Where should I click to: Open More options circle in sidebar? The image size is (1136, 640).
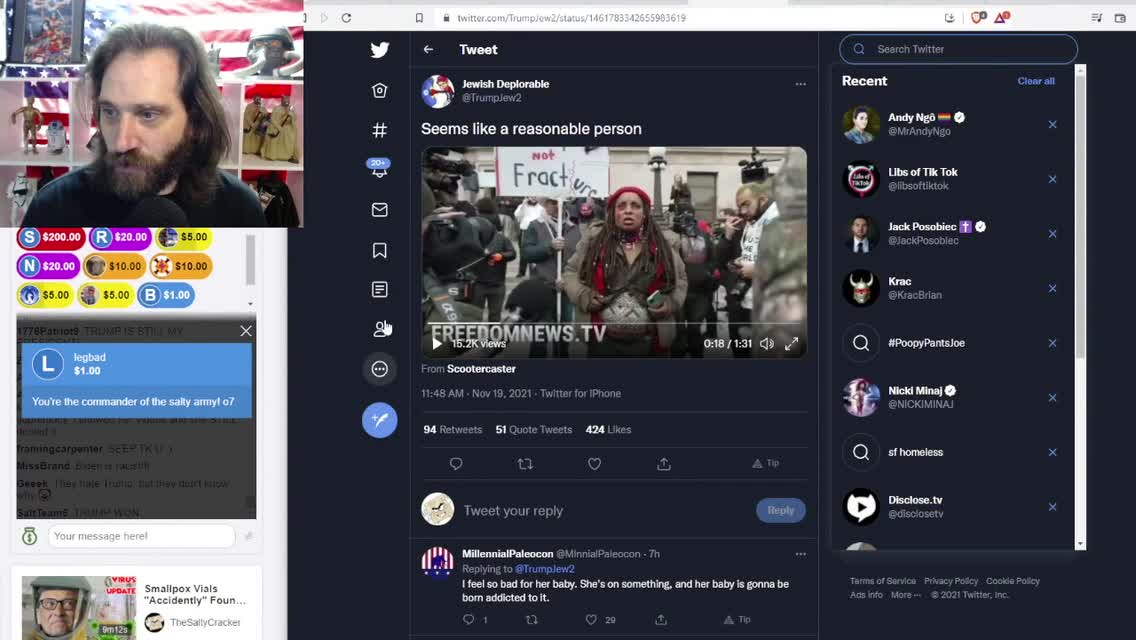380,369
